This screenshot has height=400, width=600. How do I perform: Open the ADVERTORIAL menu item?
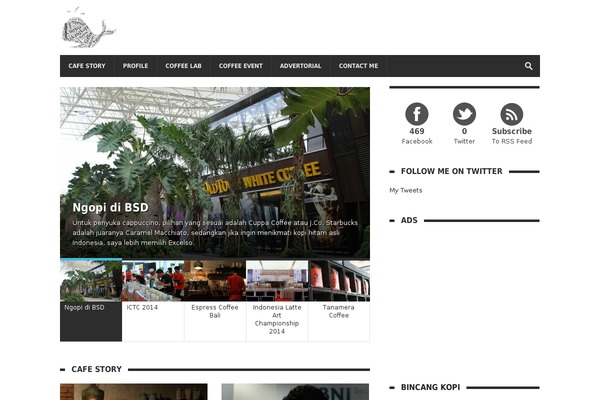coord(300,66)
